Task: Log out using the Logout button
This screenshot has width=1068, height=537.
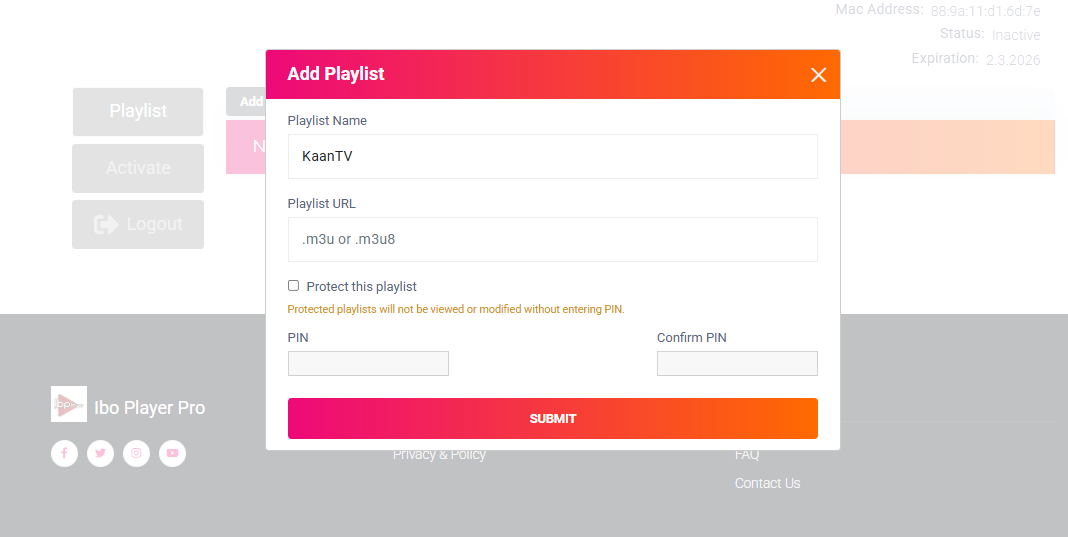Action: (138, 224)
